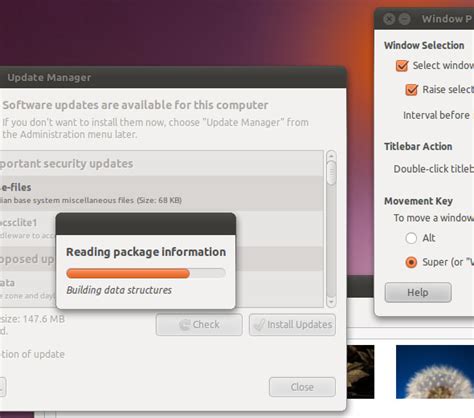Click the Reading package information progress bar
This screenshot has height=418, width=474.
pos(146,273)
